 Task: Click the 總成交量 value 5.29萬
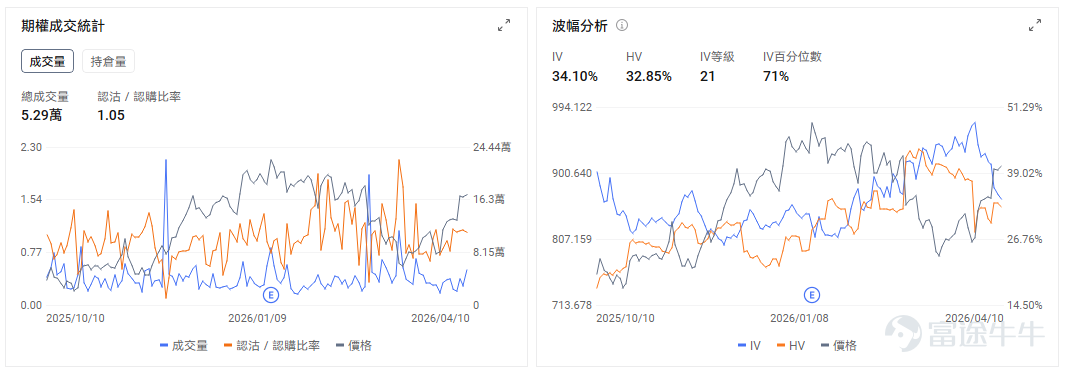(41, 115)
